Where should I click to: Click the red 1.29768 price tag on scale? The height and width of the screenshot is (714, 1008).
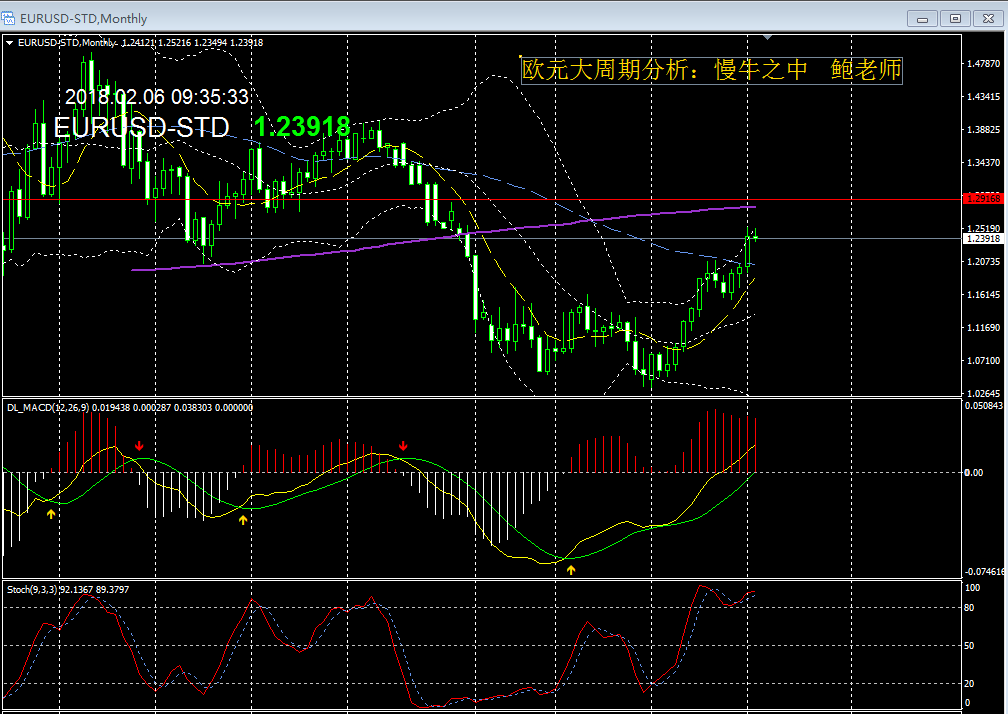[x=983, y=199]
